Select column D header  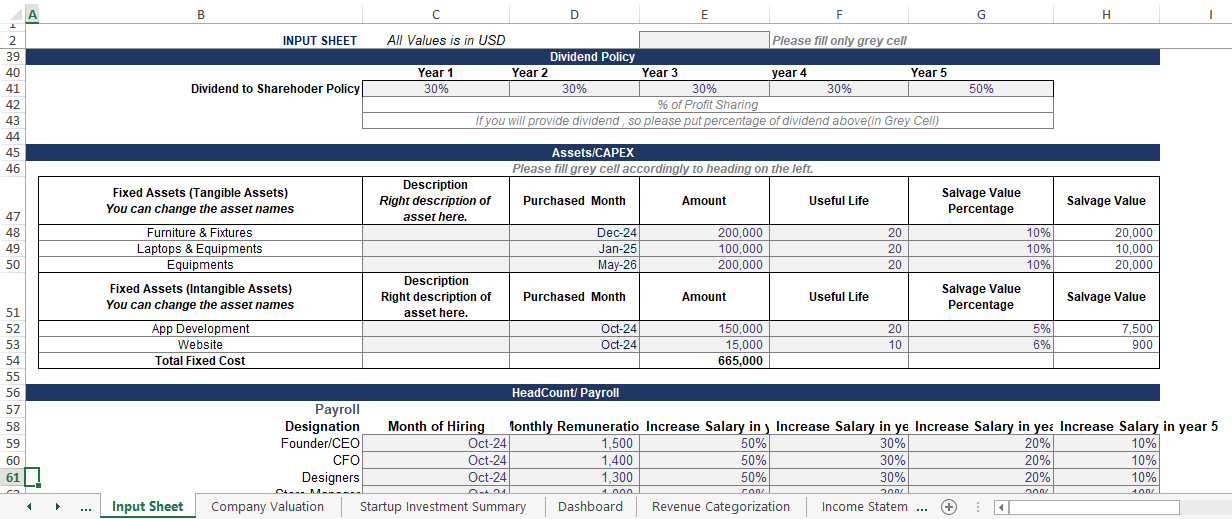click(x=574, y=14)
